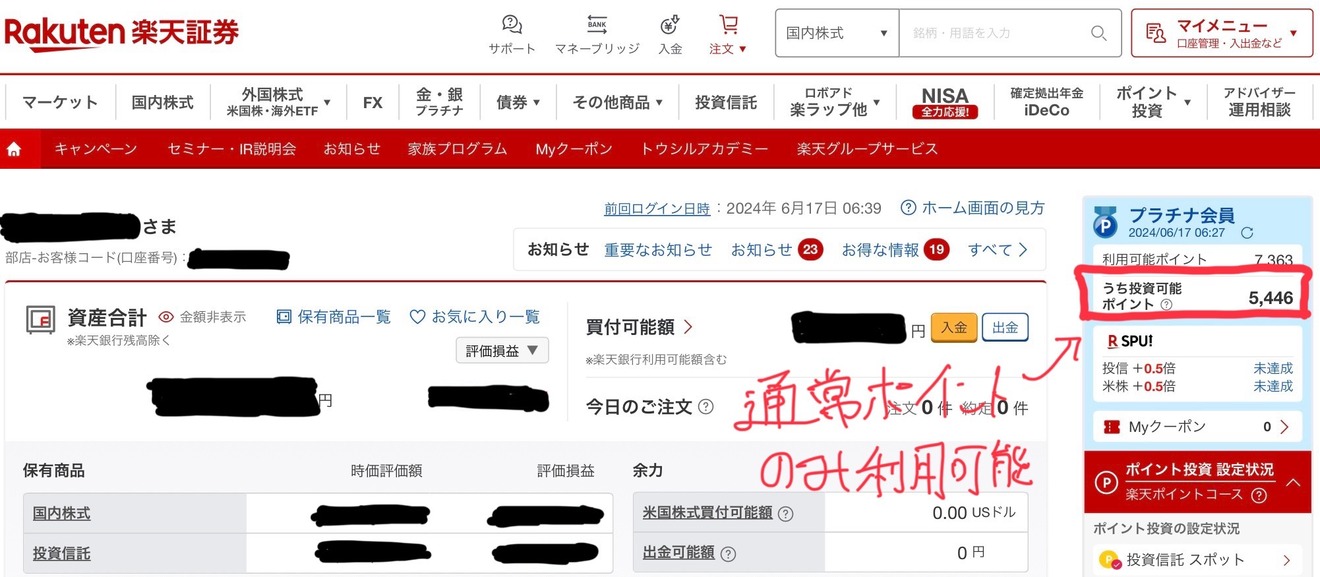Go to the キャンペーン page
The width and height of the screenshot is (1320, 577).
tap(96, 149)
